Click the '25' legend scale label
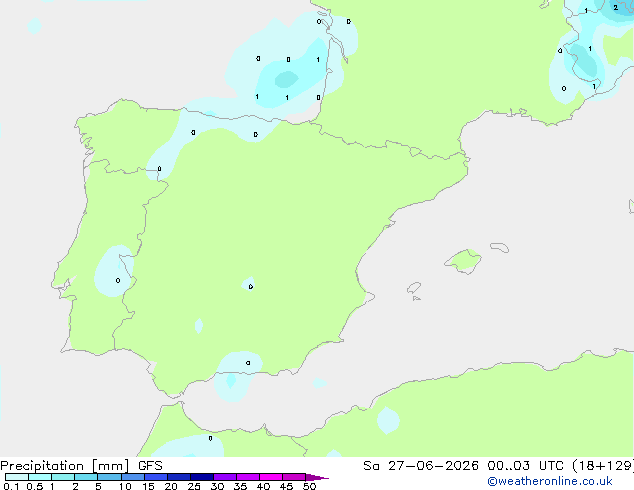Image resolution: width=634 pixels, height=490 pixels. tap(194, 486)
